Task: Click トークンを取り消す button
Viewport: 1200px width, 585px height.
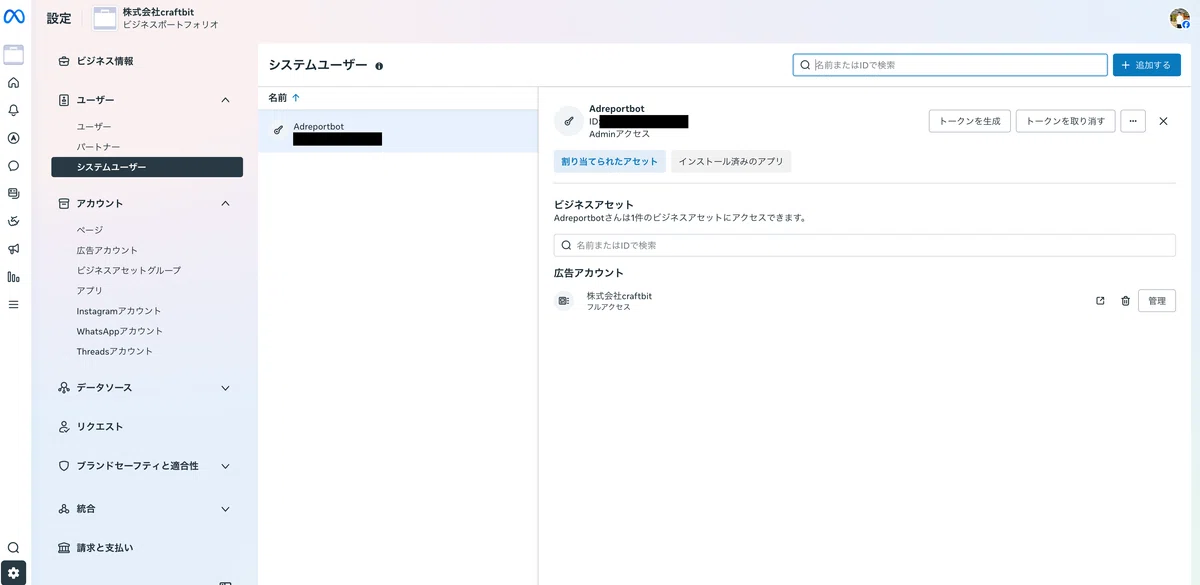Action: click(1065, 121)
